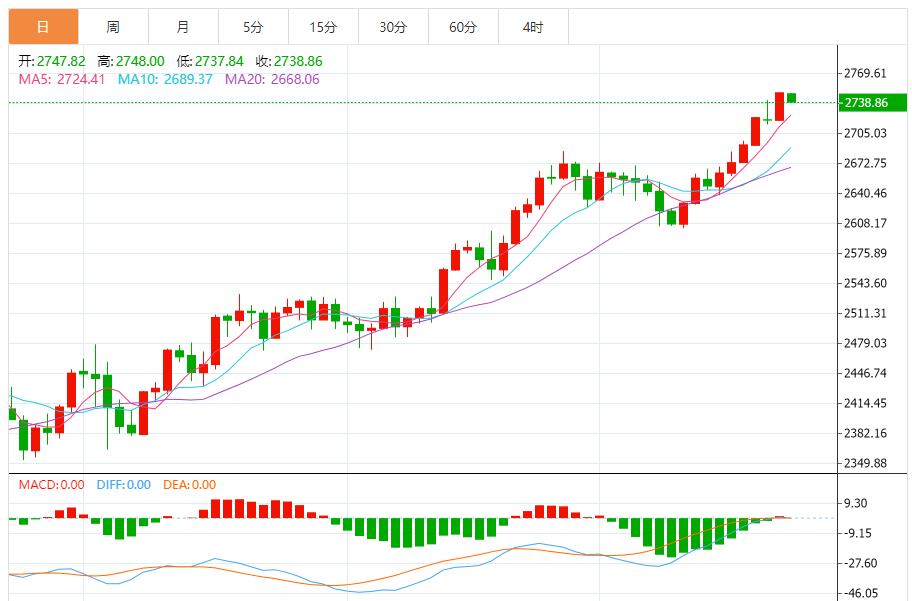Click the DEA: 0.00 legend label

(x=190, y=485)
